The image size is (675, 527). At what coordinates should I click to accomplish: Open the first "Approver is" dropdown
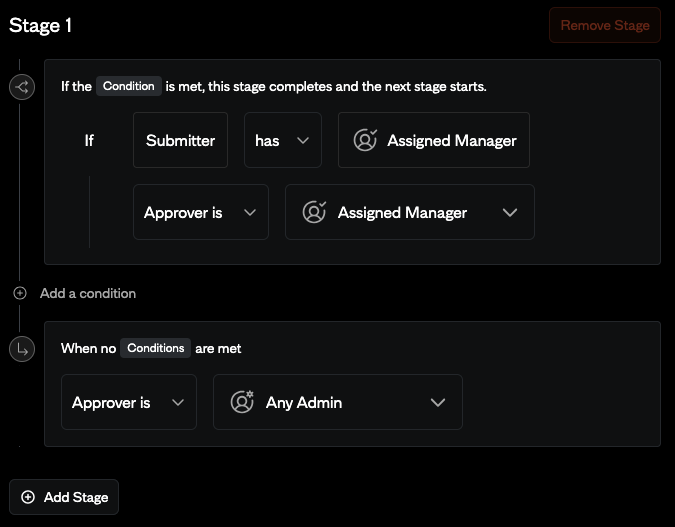point(200,213)
